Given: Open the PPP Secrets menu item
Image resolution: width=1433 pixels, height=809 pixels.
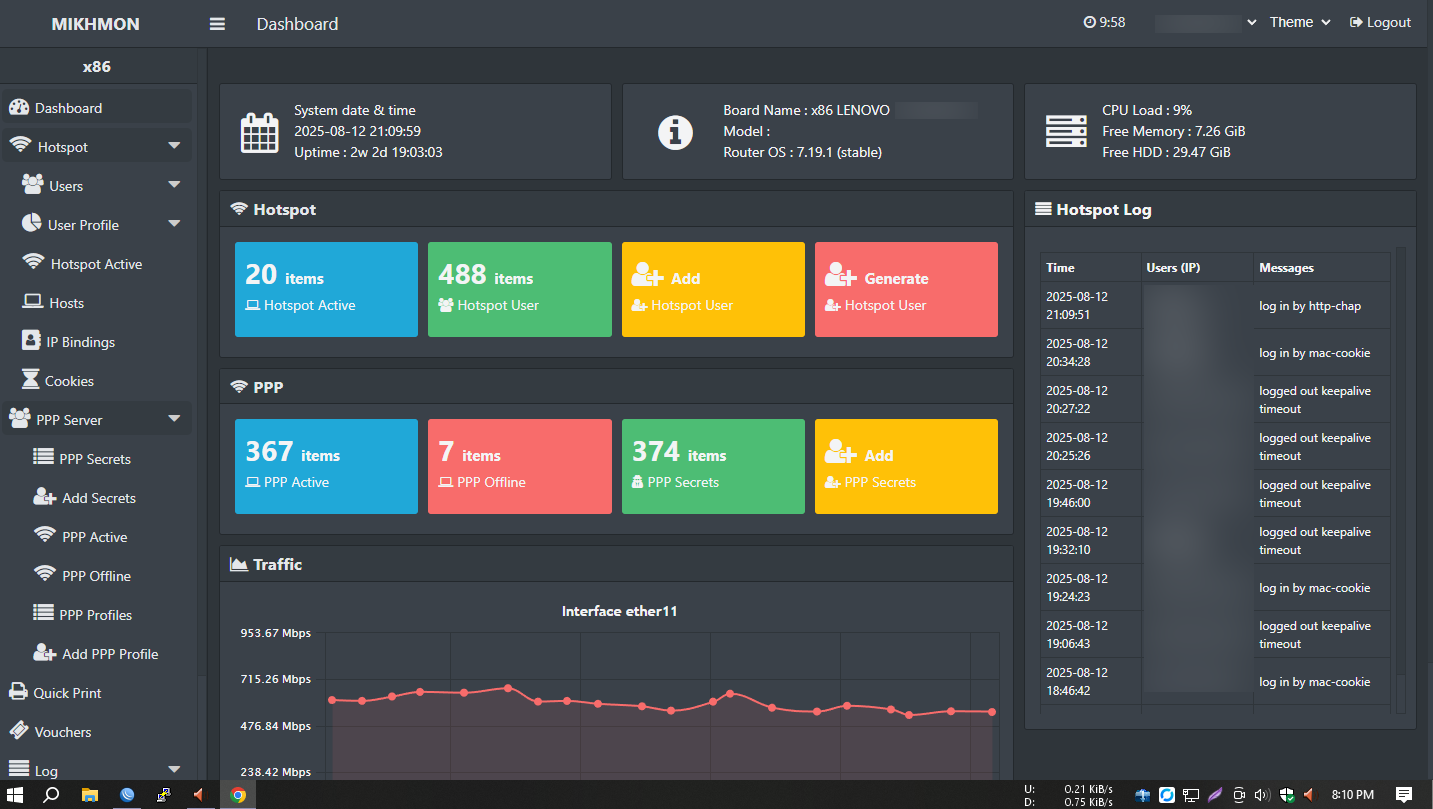Looking at the screenshot, I should [95, 459].
